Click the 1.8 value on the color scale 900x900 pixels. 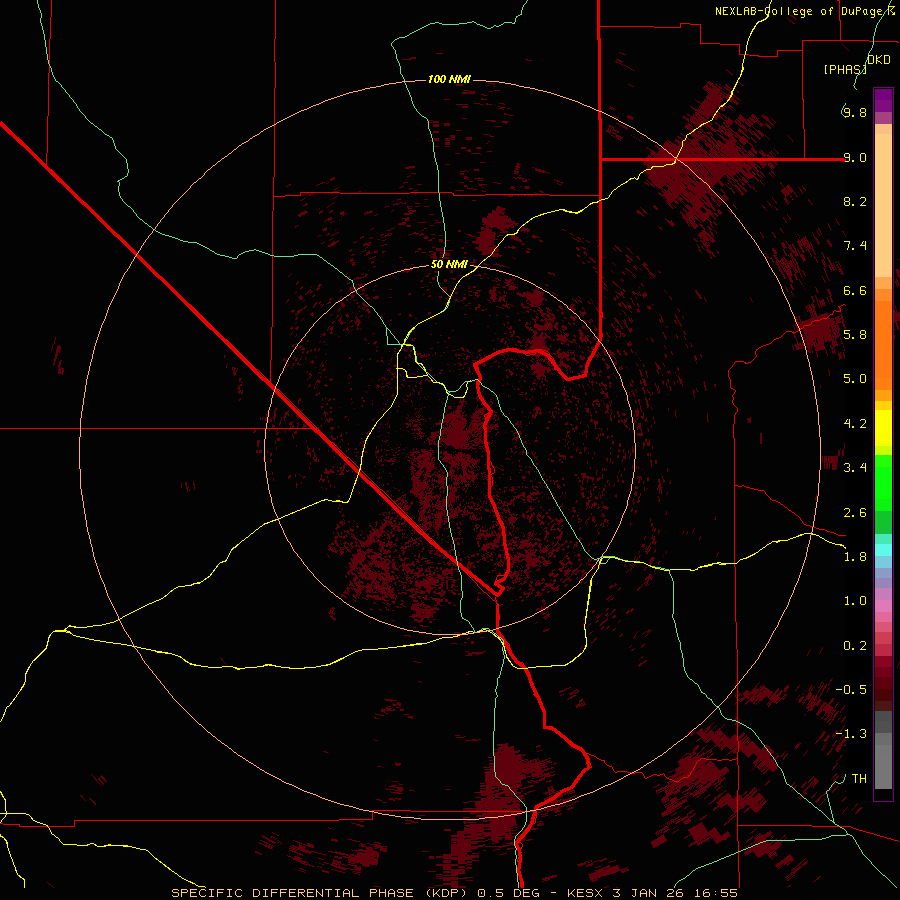click(855, 557)
